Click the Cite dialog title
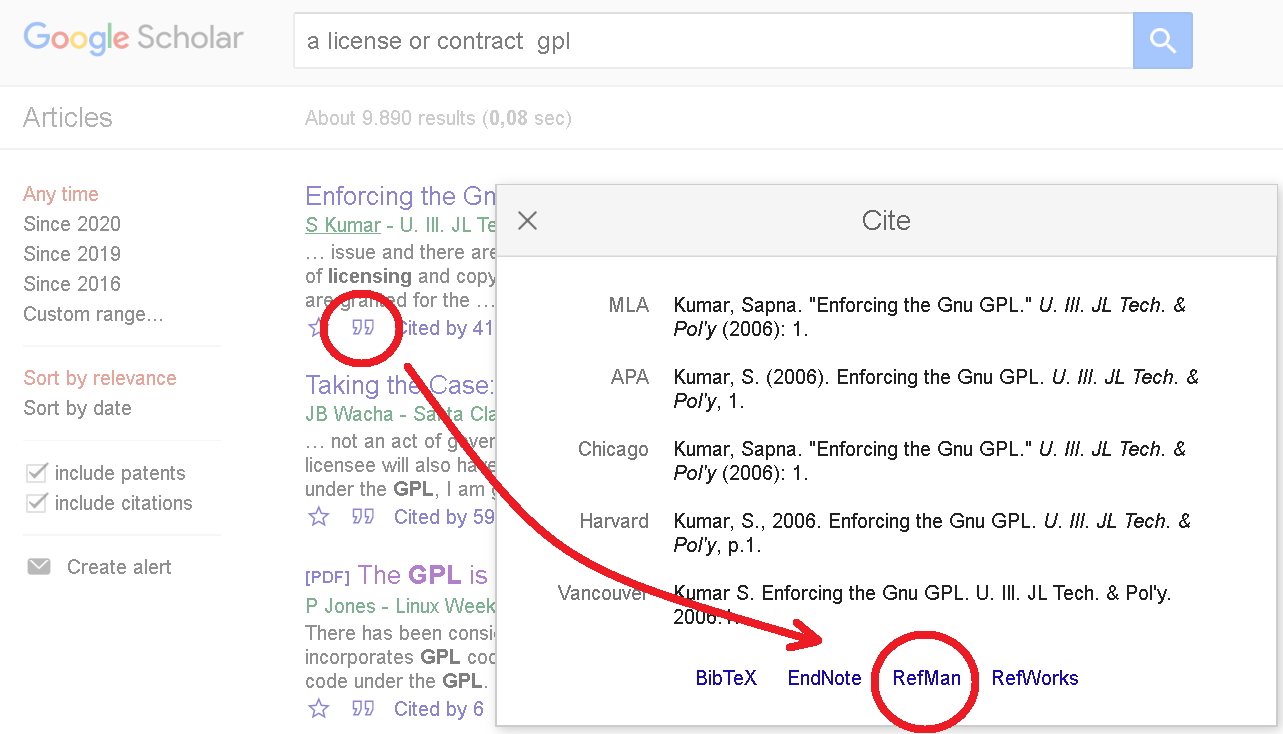Image resolution: width=1283 pixels, height=734 pixels. click(x=886, y=220)
